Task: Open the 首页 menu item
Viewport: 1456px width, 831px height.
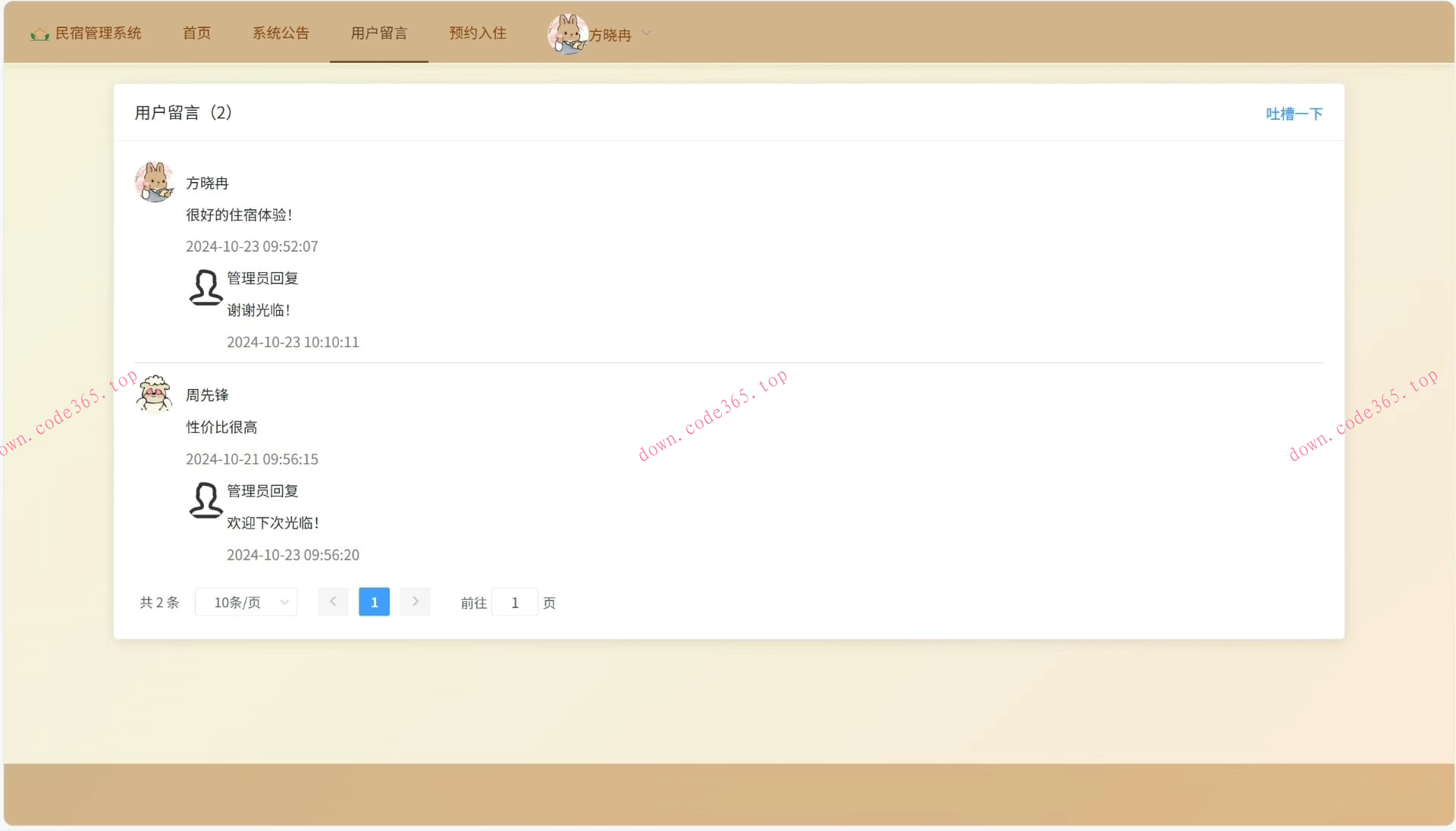Action: click(x=196, y=33)
